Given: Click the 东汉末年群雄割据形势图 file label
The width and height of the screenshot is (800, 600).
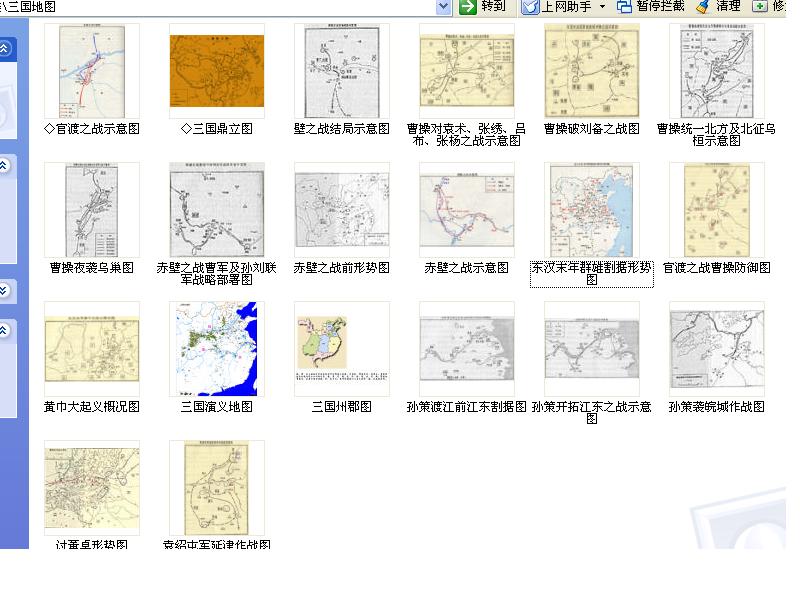Looking at the screenshot, I should [591, 274].
